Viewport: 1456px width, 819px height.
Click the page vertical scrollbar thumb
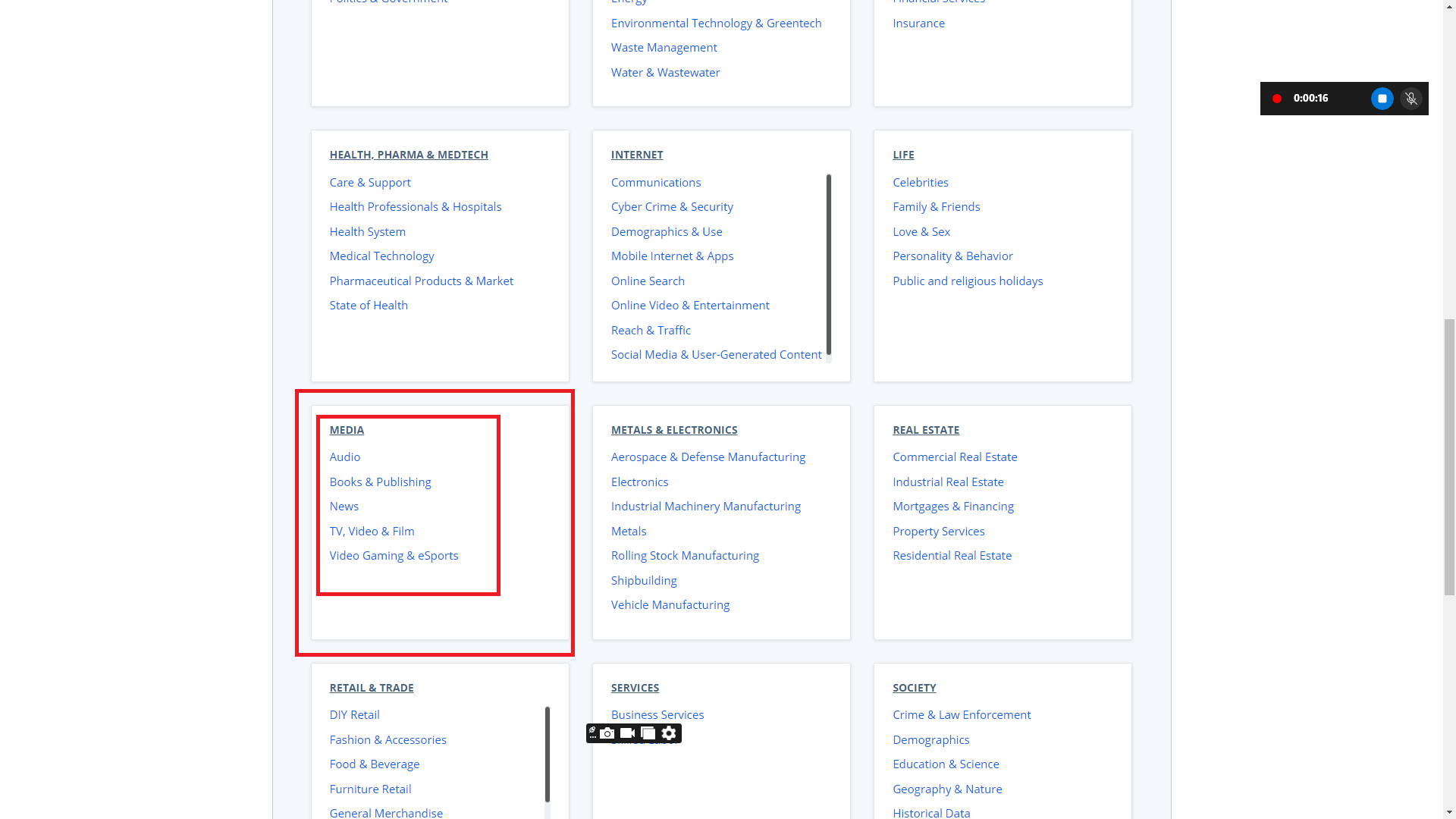[1449, 455]
